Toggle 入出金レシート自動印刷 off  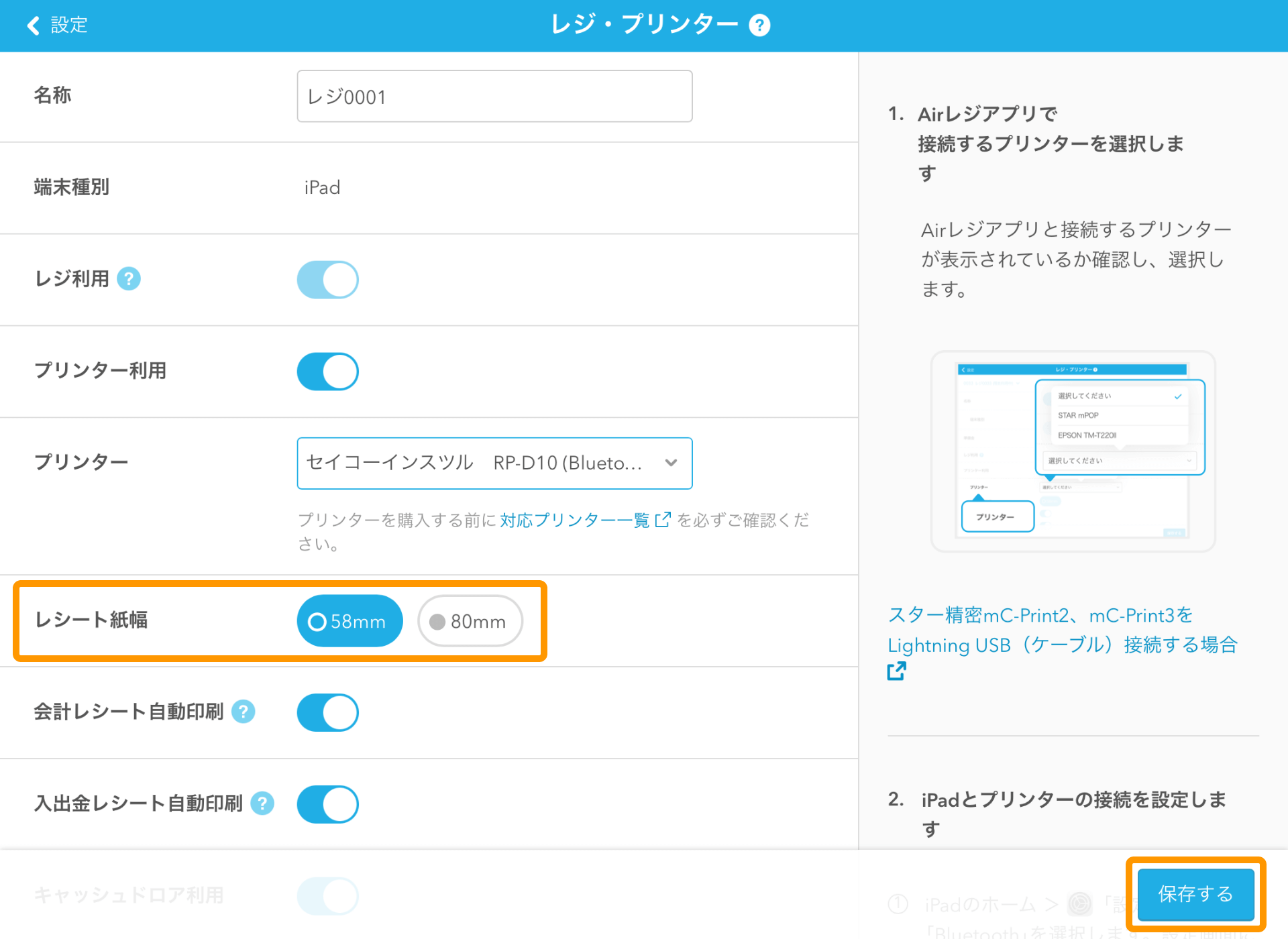(327, 804)
